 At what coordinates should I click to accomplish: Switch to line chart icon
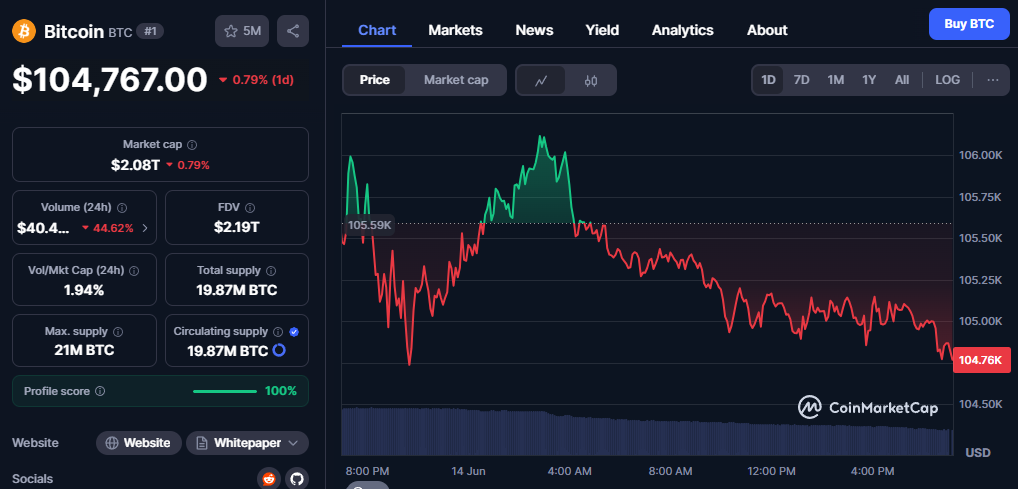click(541, 81)
